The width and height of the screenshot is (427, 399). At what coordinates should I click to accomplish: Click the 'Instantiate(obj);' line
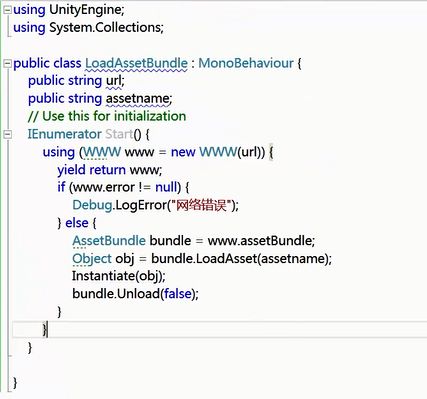point(119,276)
